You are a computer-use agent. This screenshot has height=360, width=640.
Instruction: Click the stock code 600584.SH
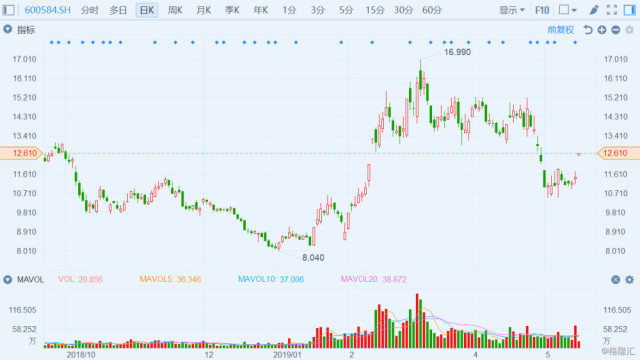point(47,10)
